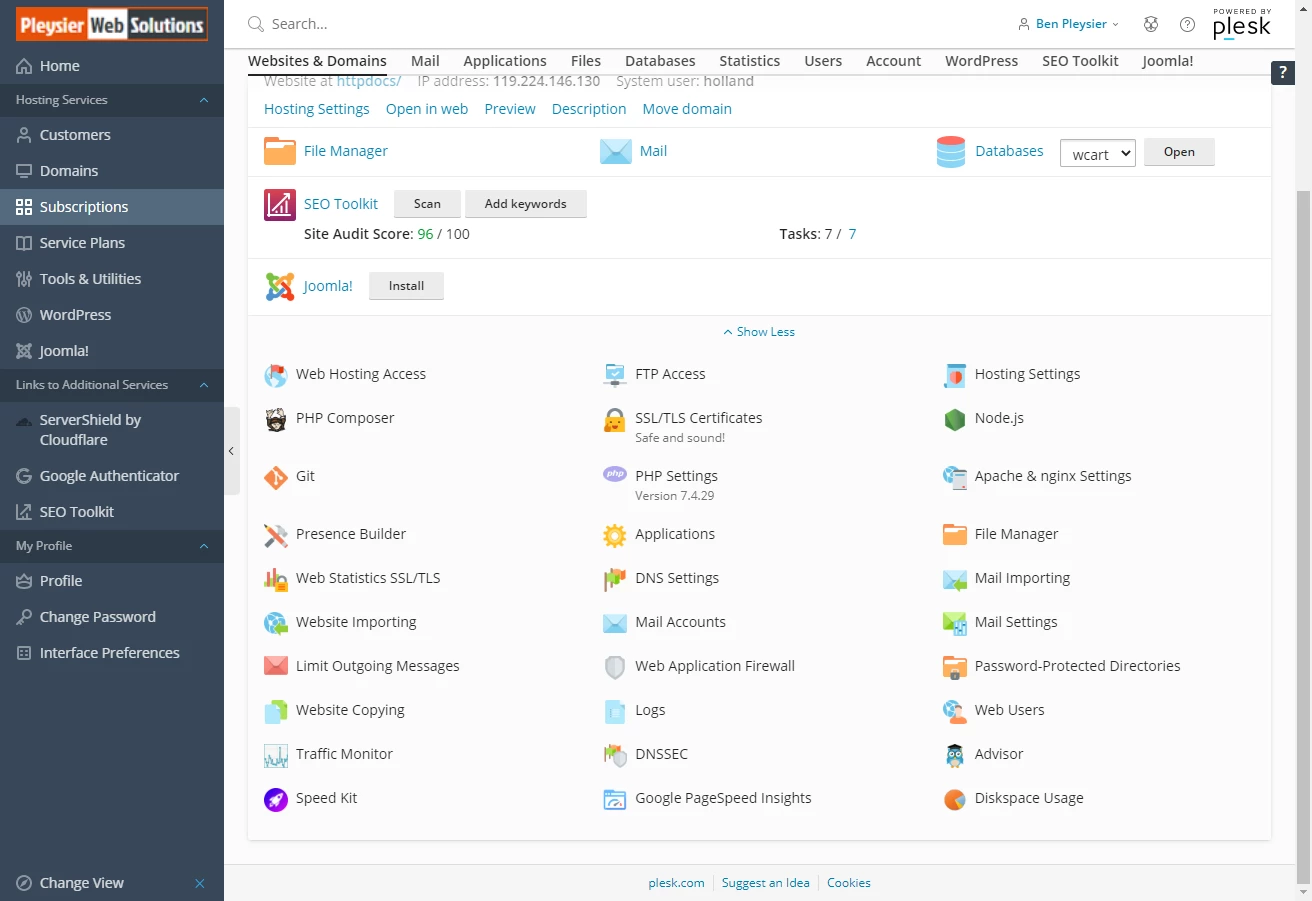Screen dimensions: 1312x901
Task: Open the Git icon
Action: click(x=276, y=477)
